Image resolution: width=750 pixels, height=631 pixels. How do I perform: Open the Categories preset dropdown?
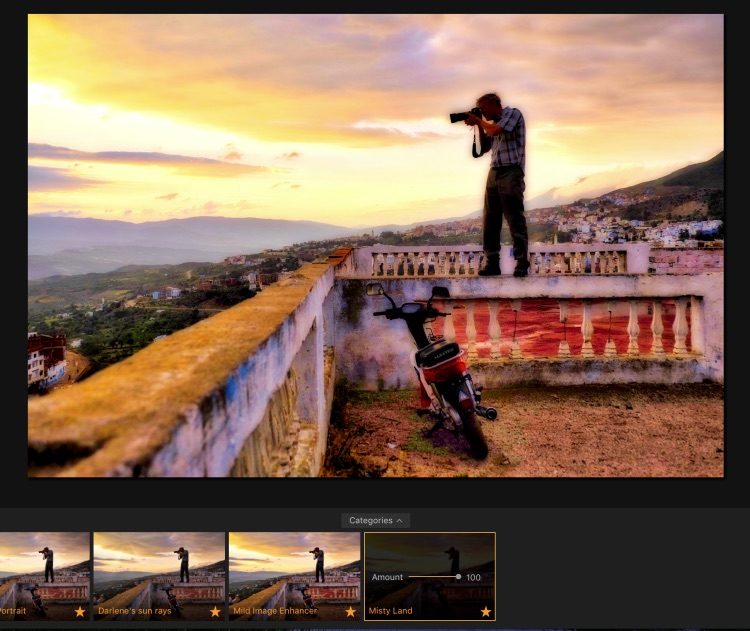375,520
